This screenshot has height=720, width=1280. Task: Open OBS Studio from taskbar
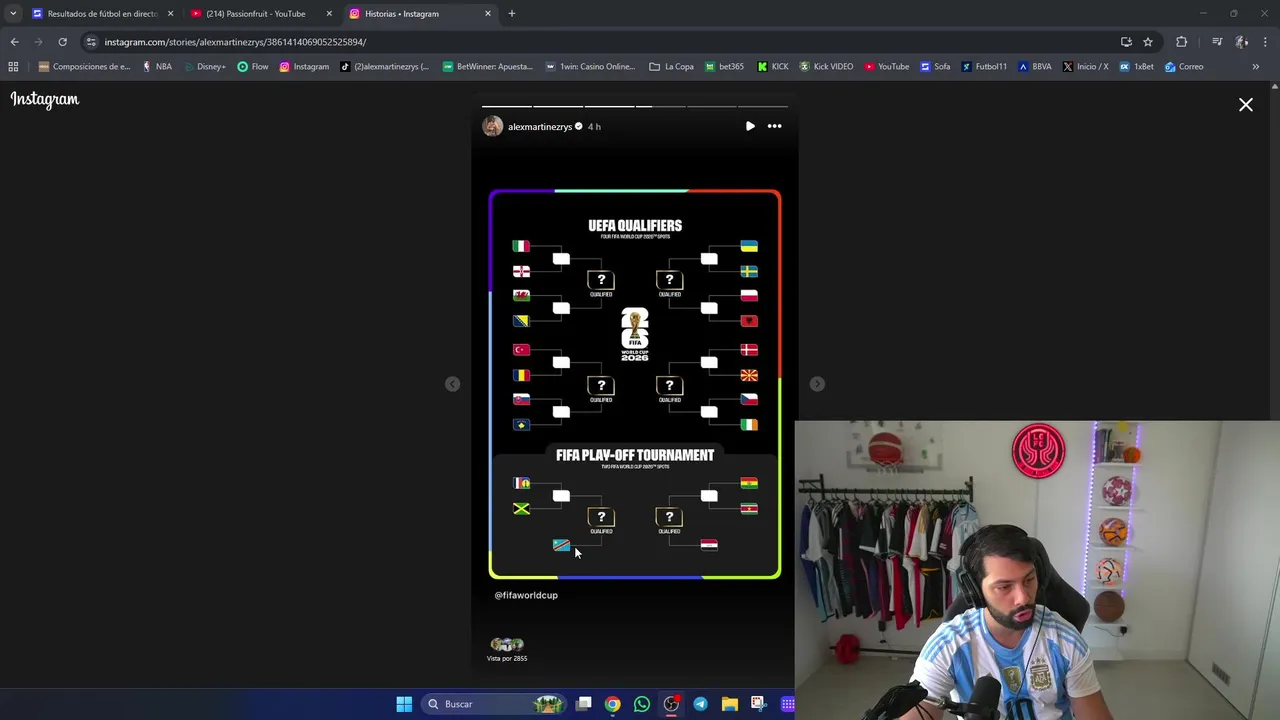point(671,704)
